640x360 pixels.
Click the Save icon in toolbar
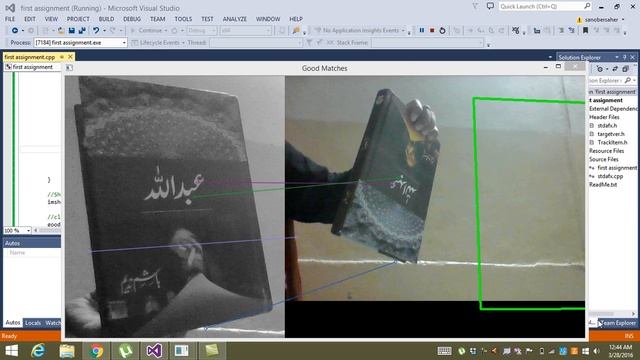pyautogui.click(x=71, y=30)
